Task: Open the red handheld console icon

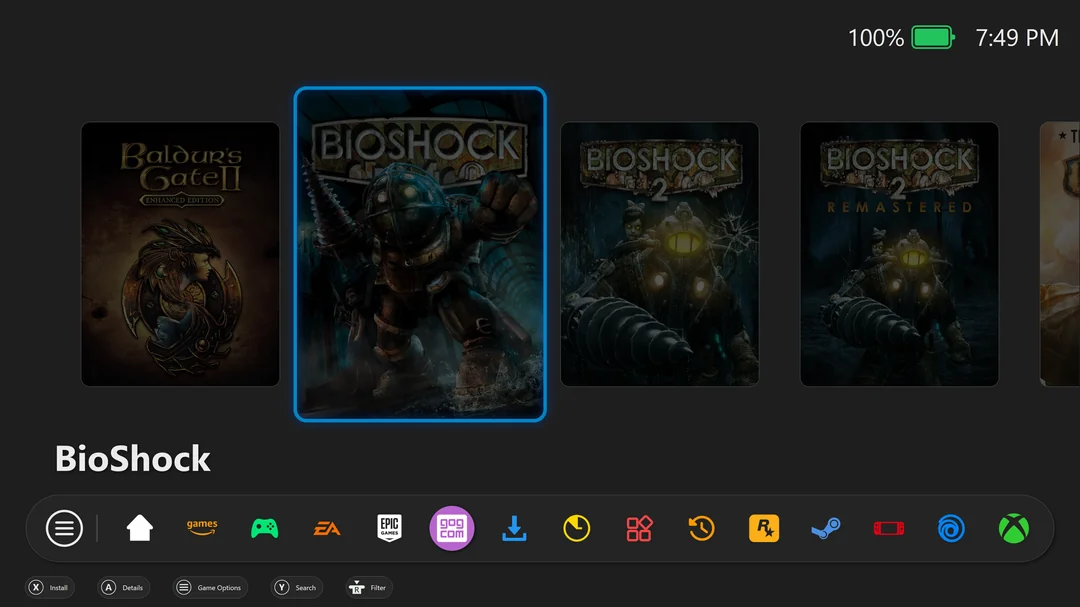Action: click(889, 528)
